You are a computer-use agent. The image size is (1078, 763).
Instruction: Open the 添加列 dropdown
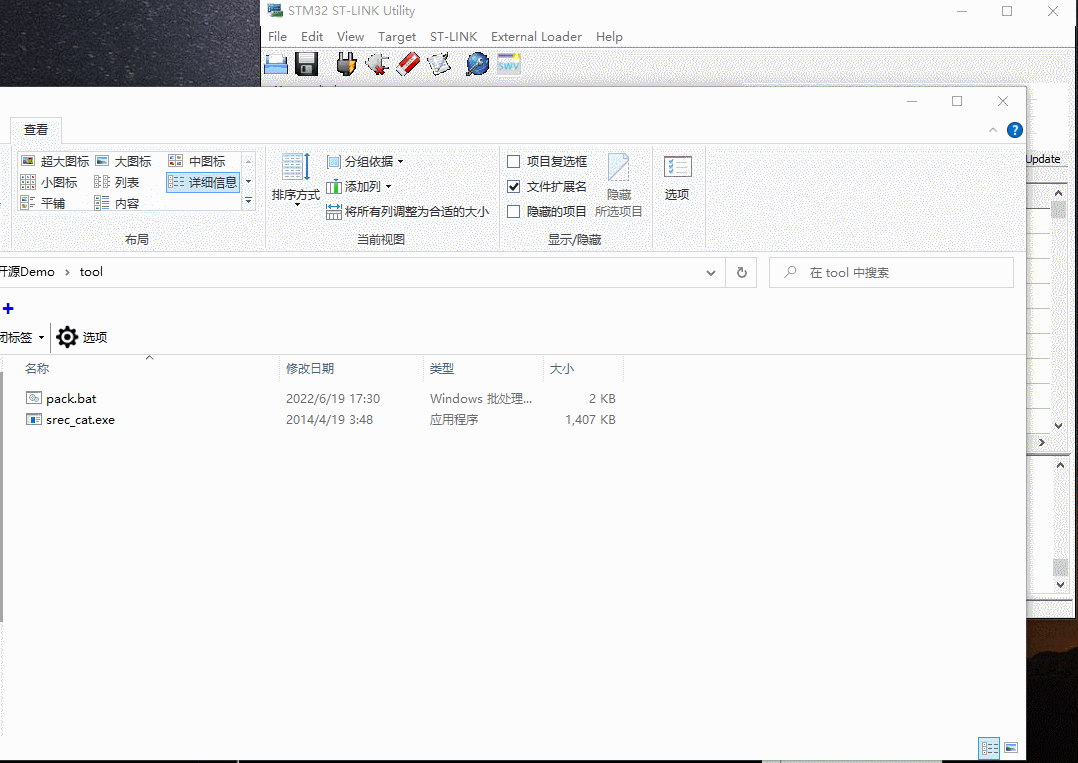pos(360,186)
